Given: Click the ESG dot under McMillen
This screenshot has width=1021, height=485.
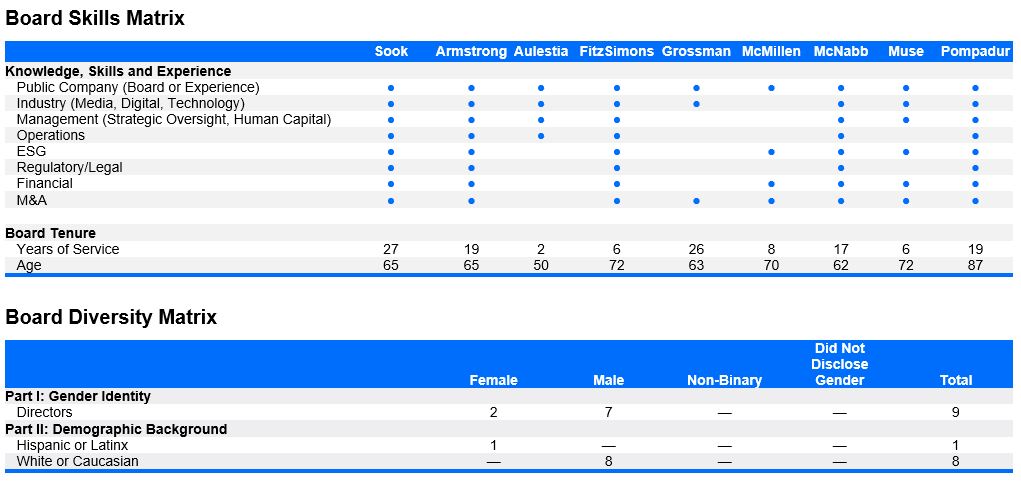Looking at the screenshot, I should tap(771, 152).
